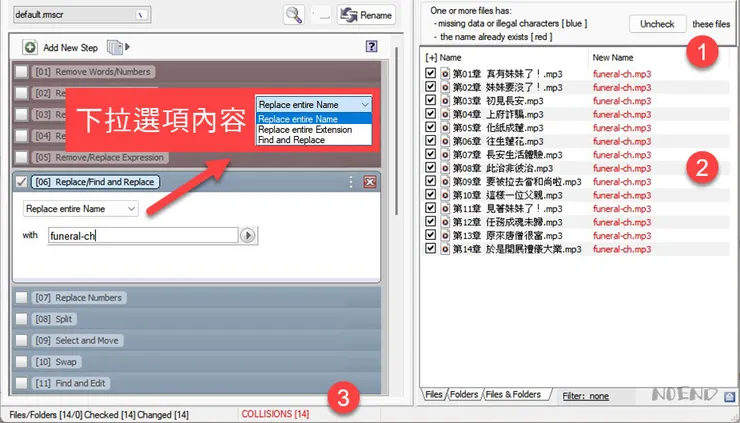Viewport: 740px width, 423px height.
Task: Choose highlighted Replace entire Name option
Action: click(x=314, y=119)
